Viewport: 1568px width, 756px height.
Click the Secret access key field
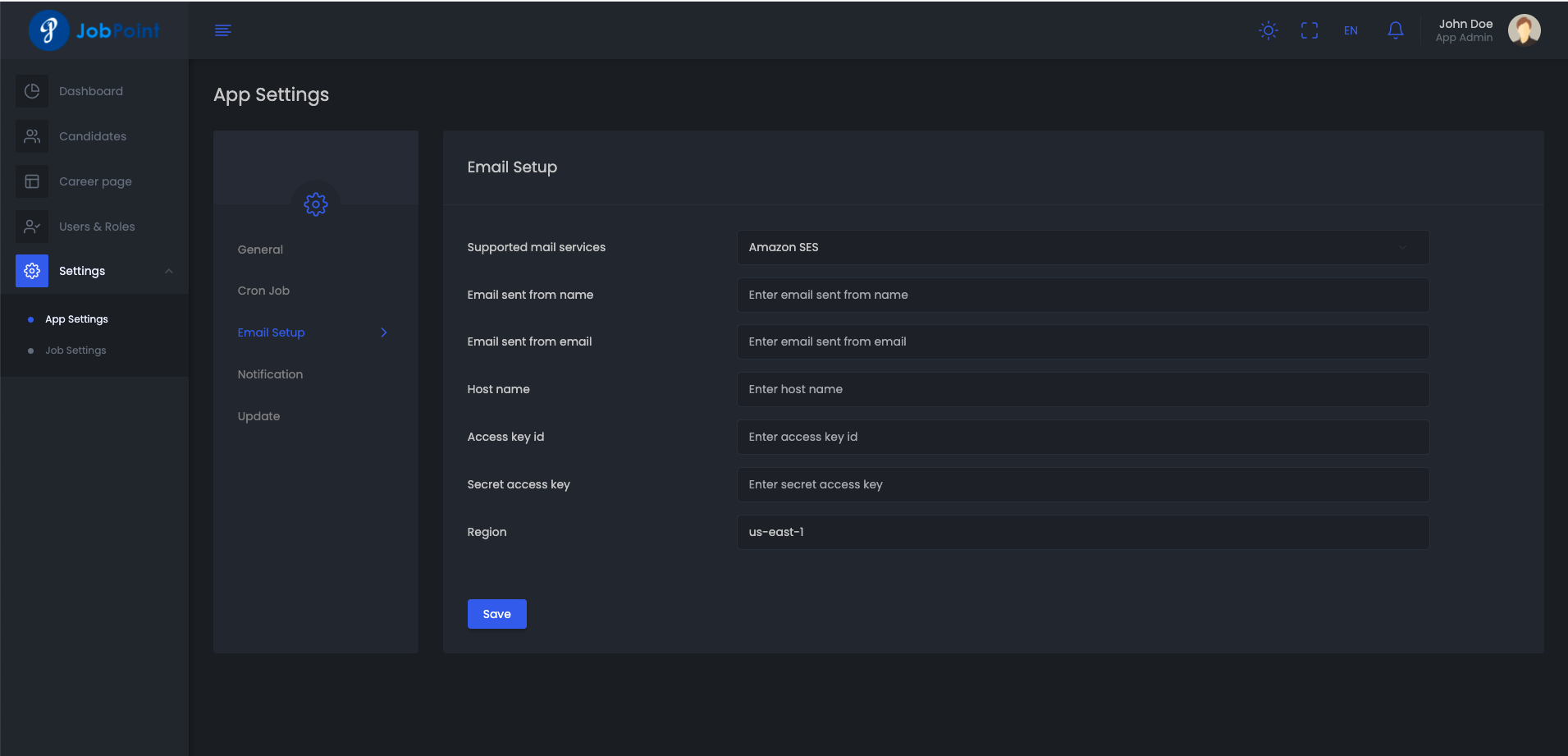pos(1082,484)
